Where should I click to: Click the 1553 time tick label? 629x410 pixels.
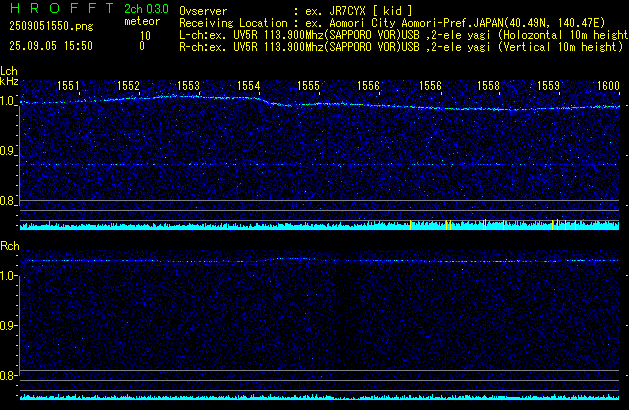pyautogui.click(x=188, y=86)
